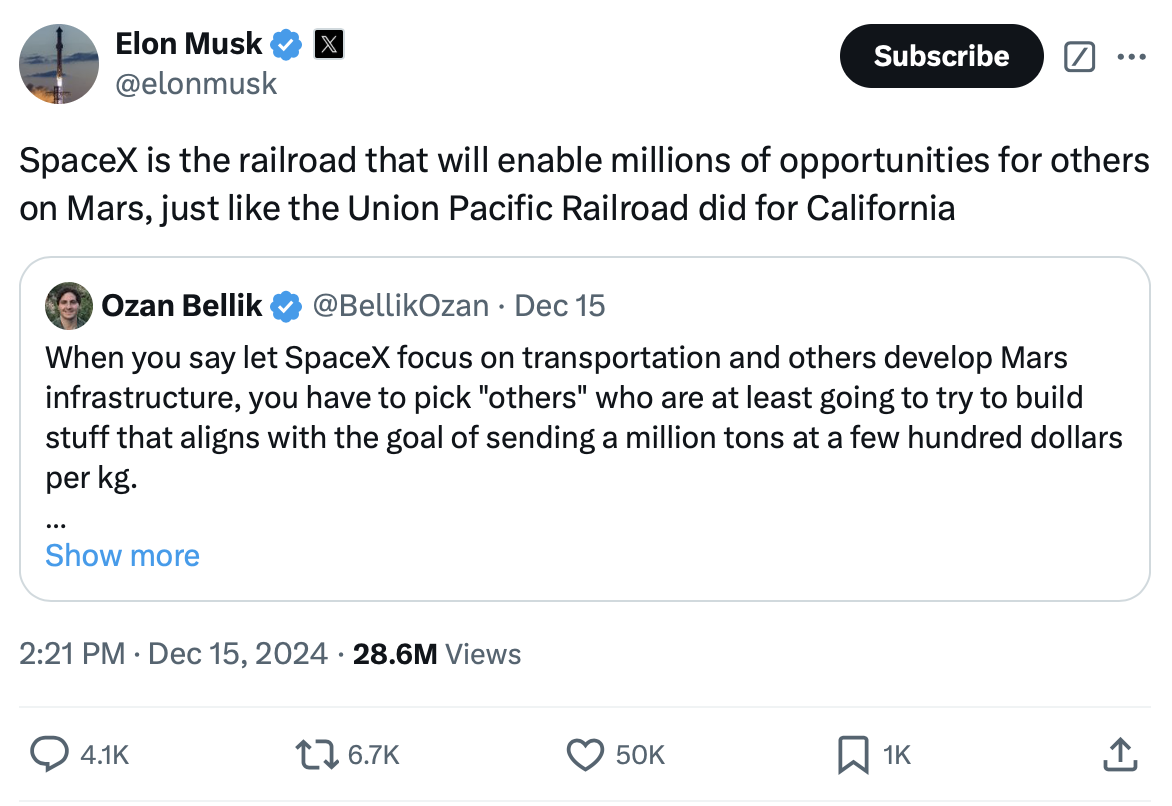Viewport: 1172px width, 806px height.
Task: Click the Grok slash icon
Action: (1078, 58)
